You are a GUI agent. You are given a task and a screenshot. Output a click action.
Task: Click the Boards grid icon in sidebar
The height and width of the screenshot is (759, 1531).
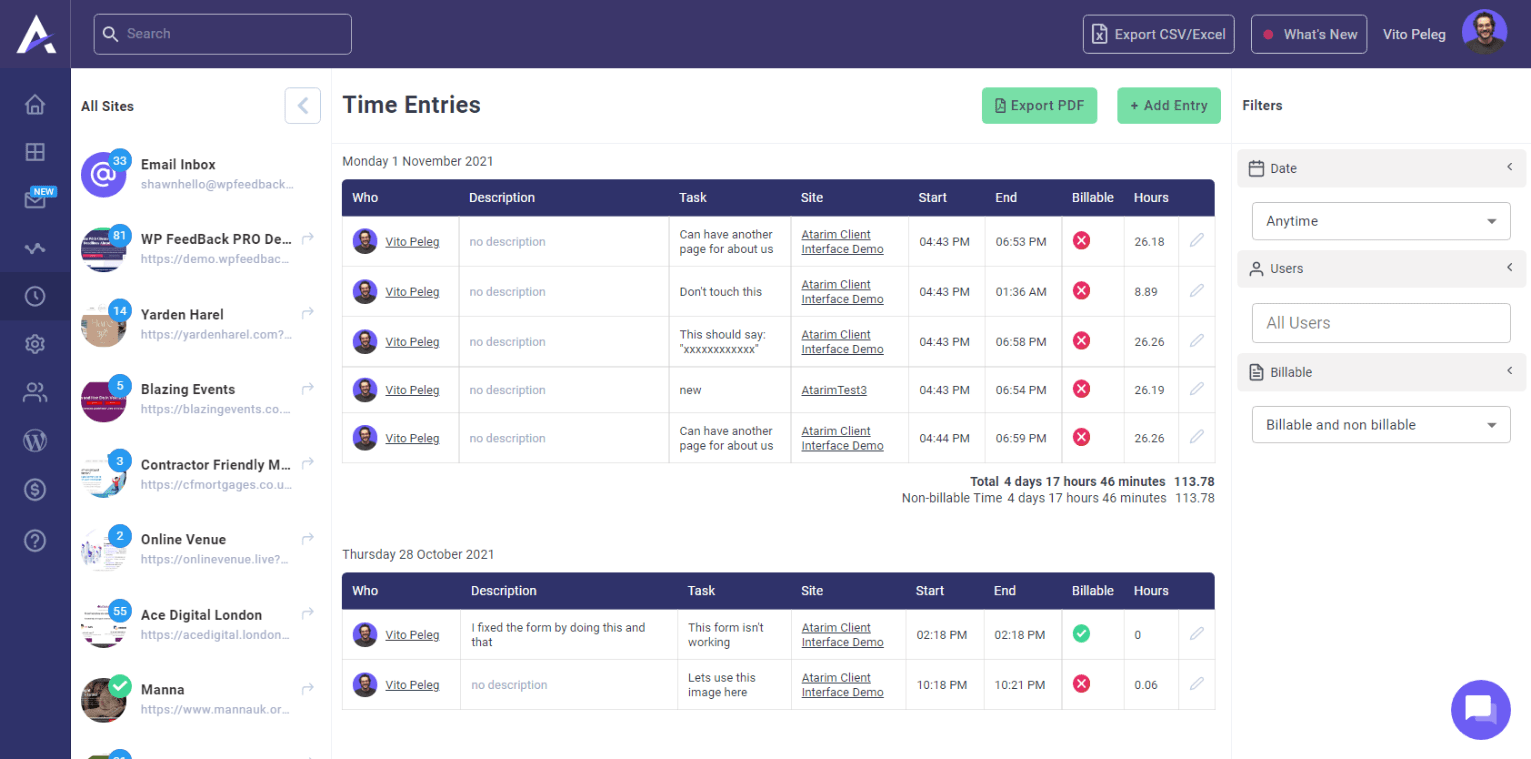[35, 152]
